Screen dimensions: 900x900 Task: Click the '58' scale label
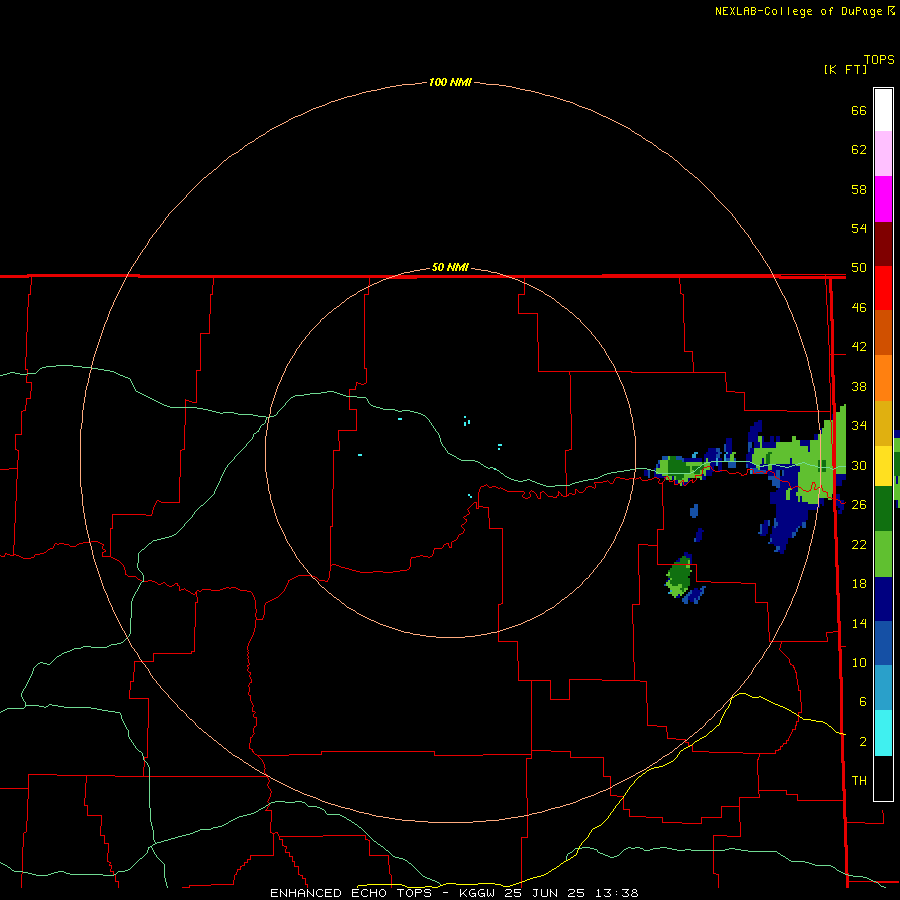pos(859,189)
